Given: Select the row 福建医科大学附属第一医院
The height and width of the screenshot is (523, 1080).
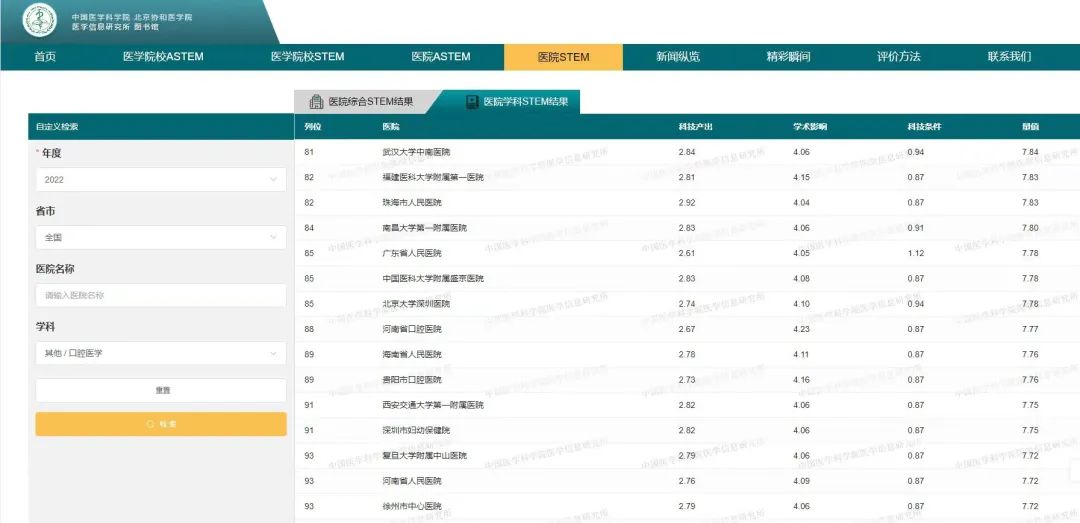Looking at the screenshot, I should click(687, 177).
